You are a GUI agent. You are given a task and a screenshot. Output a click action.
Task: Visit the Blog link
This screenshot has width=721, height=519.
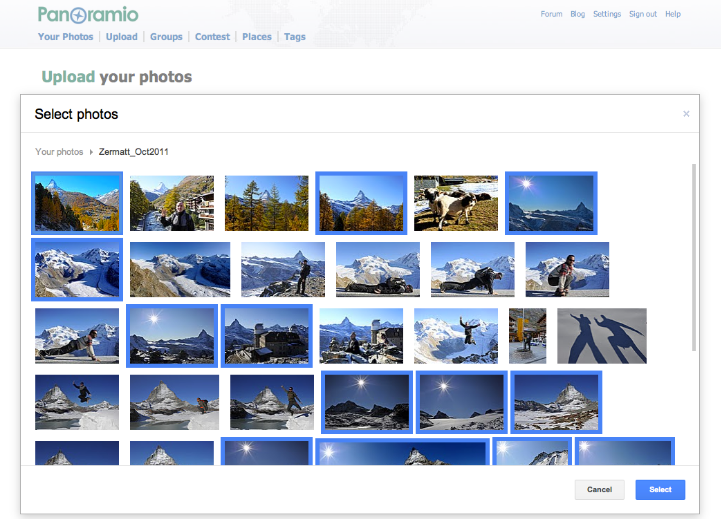(x=577, y=14)
